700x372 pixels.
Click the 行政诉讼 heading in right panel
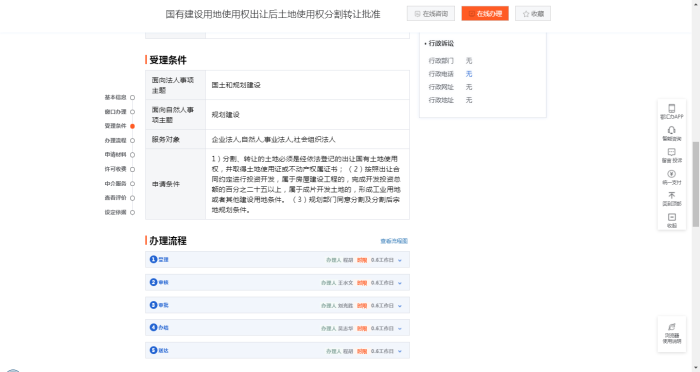[x=441, y=43]
